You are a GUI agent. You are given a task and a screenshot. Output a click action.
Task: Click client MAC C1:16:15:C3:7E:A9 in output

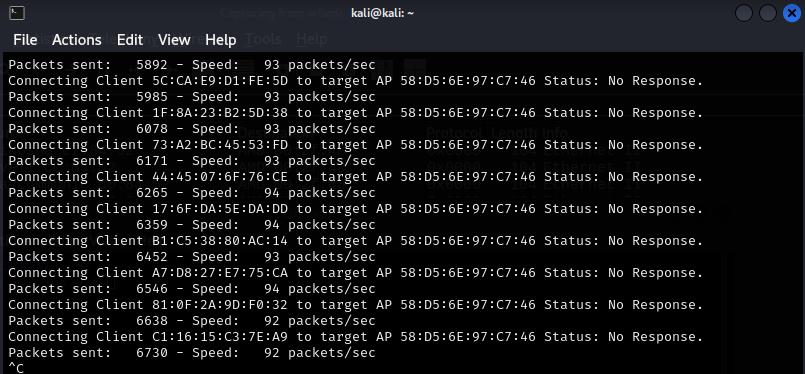point(220,337)
